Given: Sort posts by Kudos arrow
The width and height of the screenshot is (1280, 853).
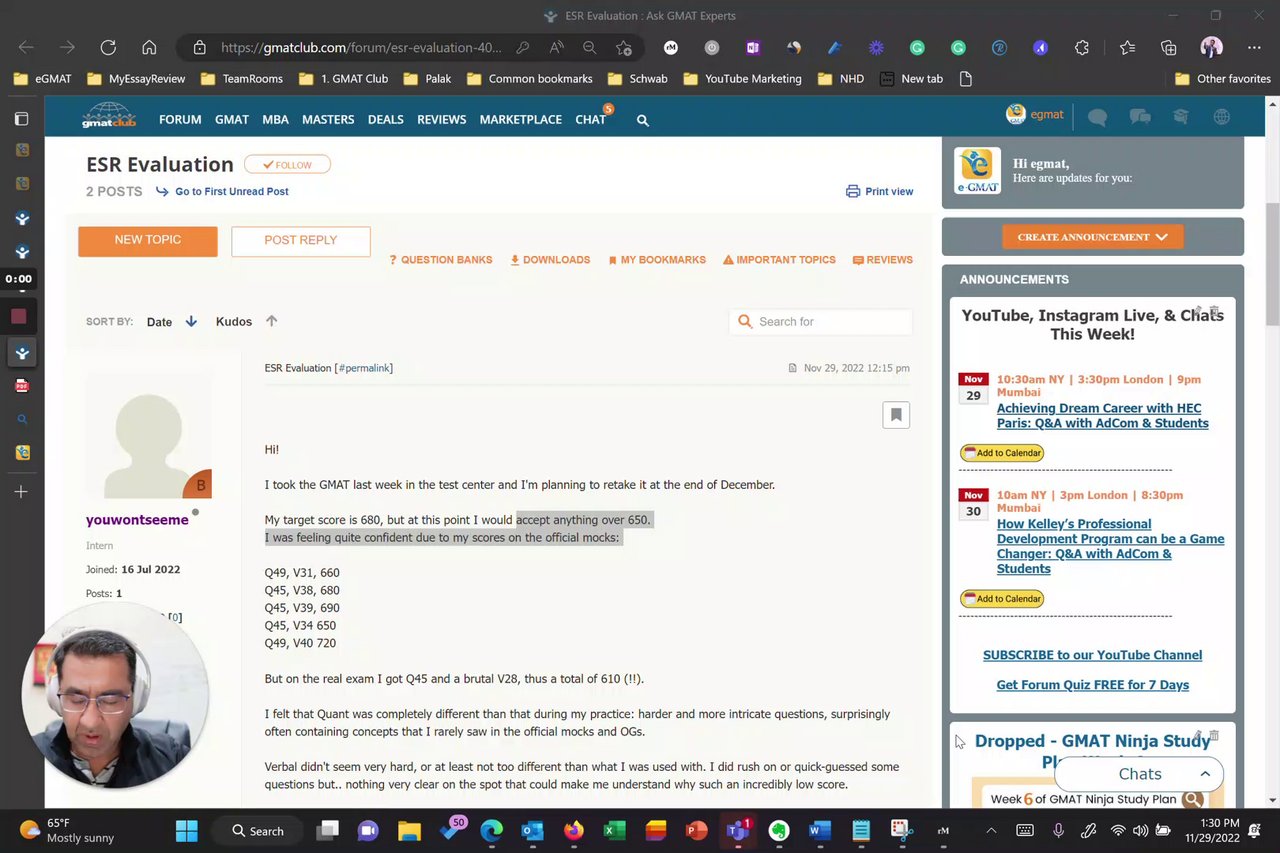Looking at the screenshot, I should (271, 322).
